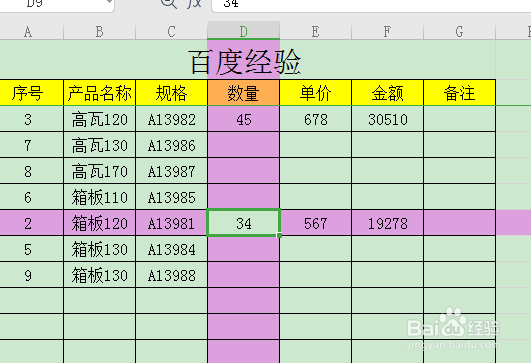Click the cell containing A13988
The image size is (531, 363).
(171, 275)
